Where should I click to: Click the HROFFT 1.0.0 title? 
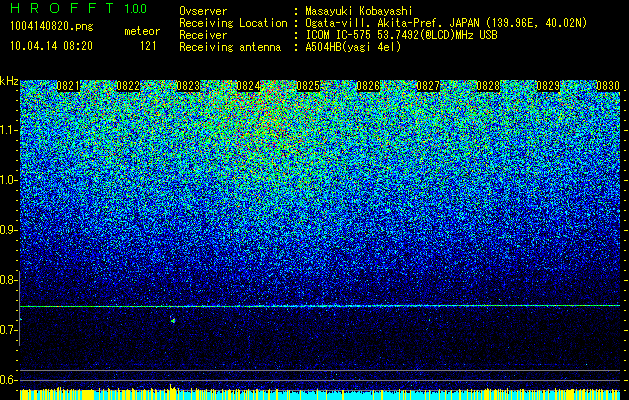click(79, 8)
